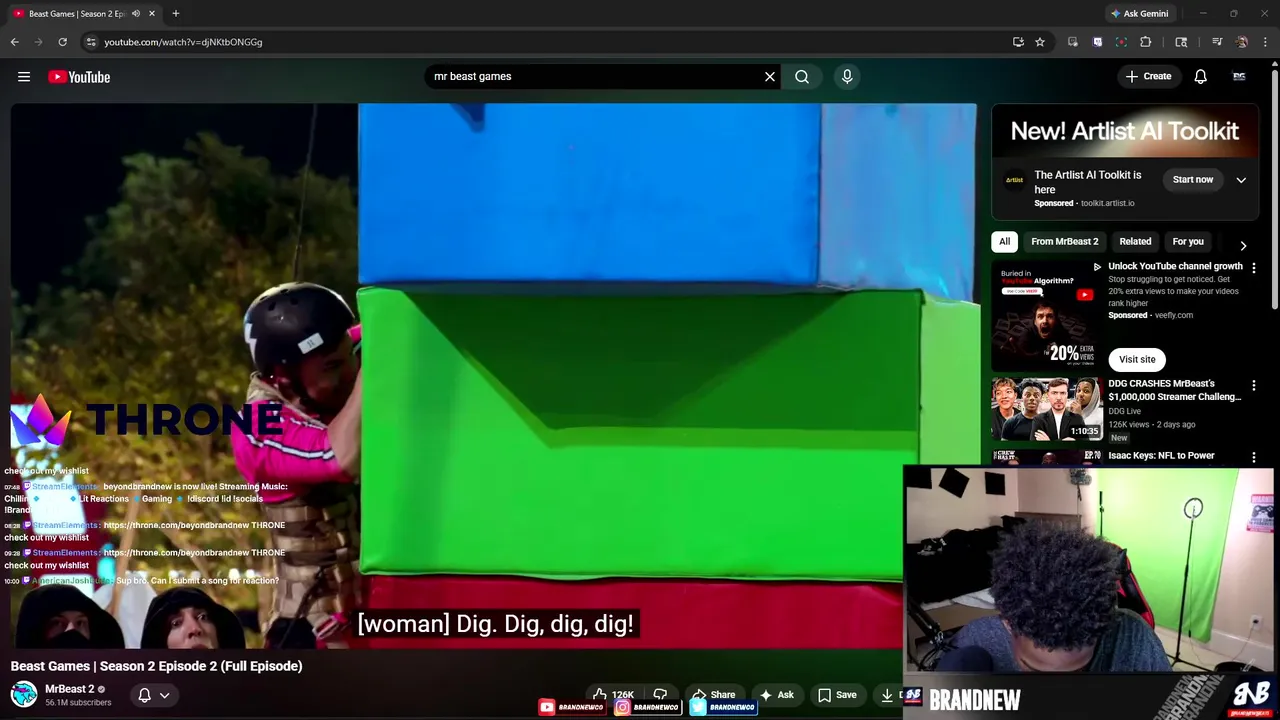
Task: Click Visit site button
Action: coord(1137,359)
